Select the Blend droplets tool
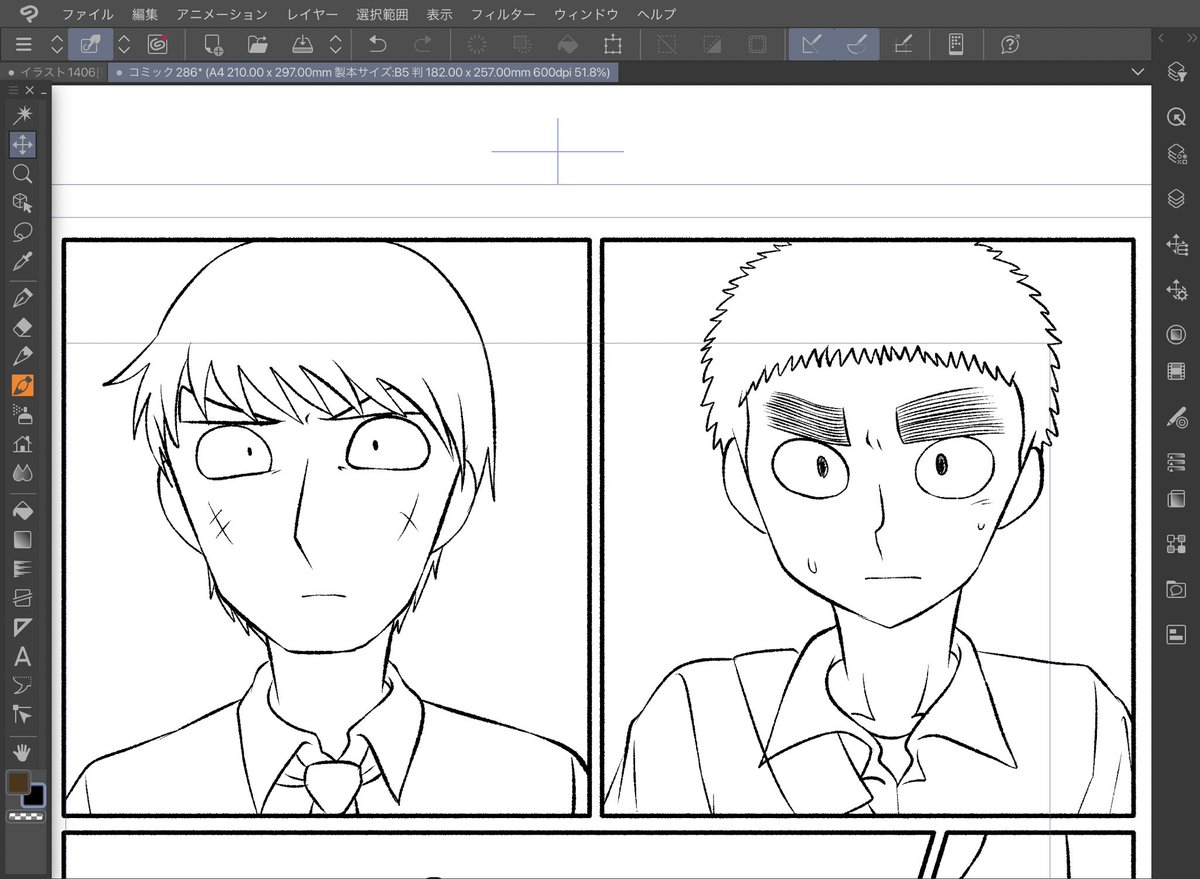Image resolution: width=1200 pixels, height=879 pixels. coord(23,473)
